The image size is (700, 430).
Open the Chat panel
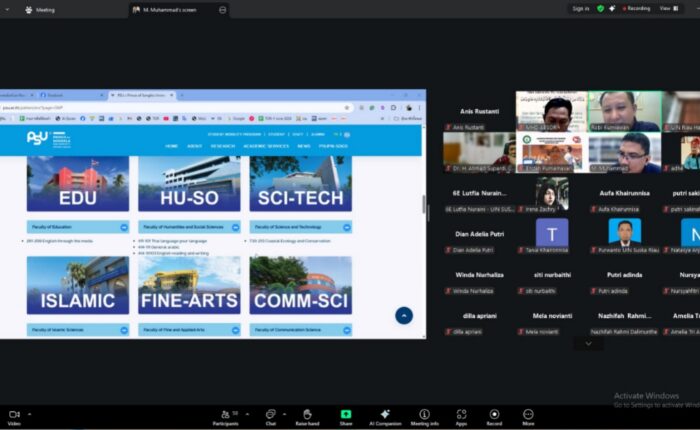270,413
